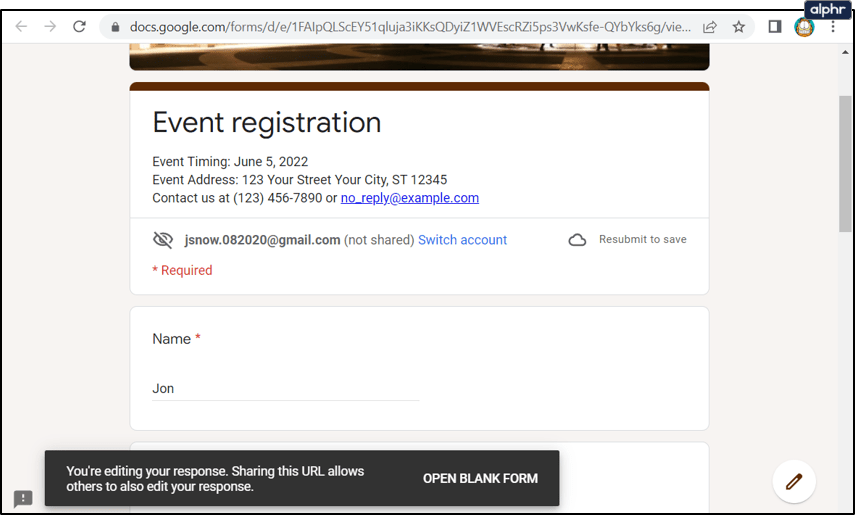
Task: Click the red Required note
Action: 182,271
